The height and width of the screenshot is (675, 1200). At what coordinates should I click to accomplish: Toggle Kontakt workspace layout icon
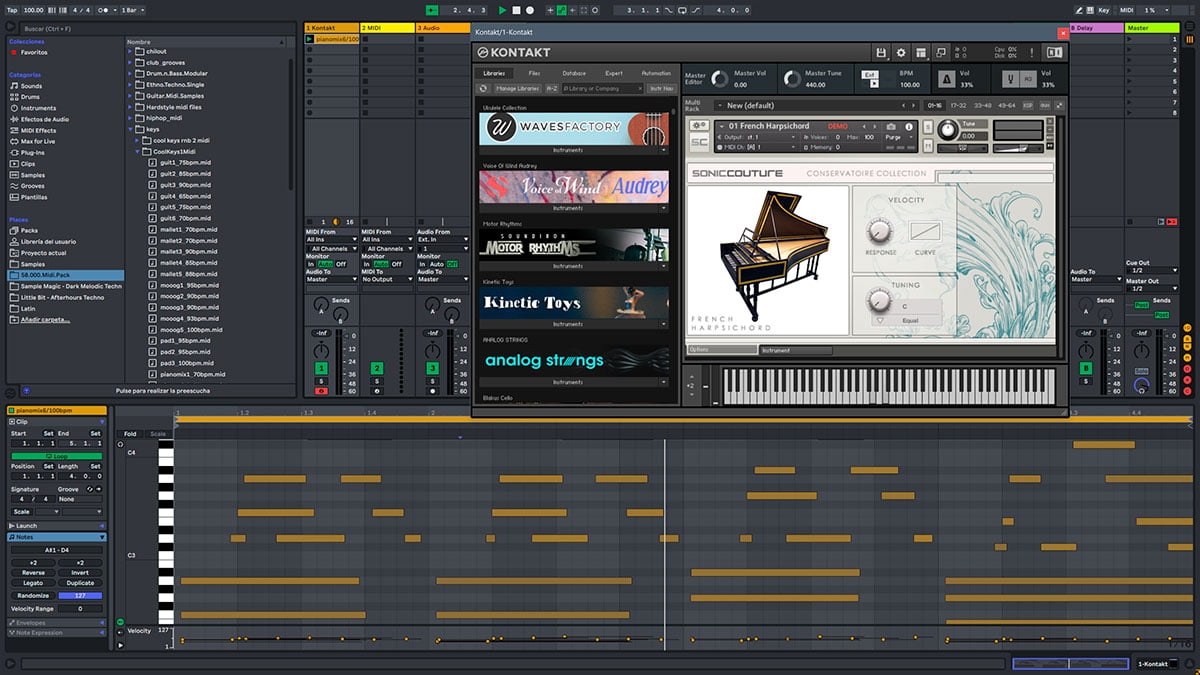[921, 52]
